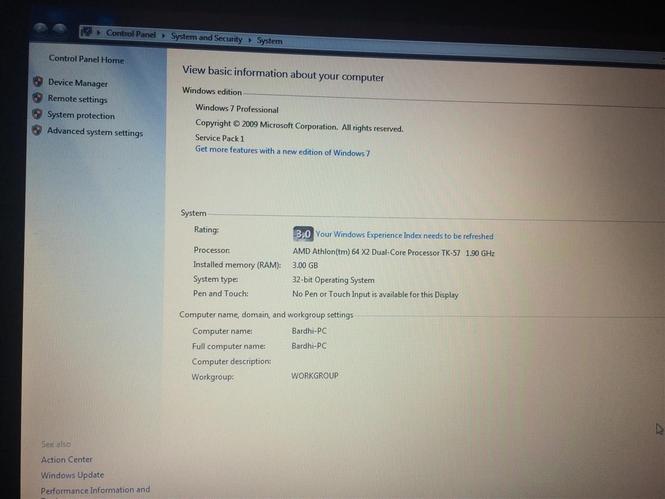Click the Forward navigation arrow button
Screen dimensions: 665x499
pos(59,29)
